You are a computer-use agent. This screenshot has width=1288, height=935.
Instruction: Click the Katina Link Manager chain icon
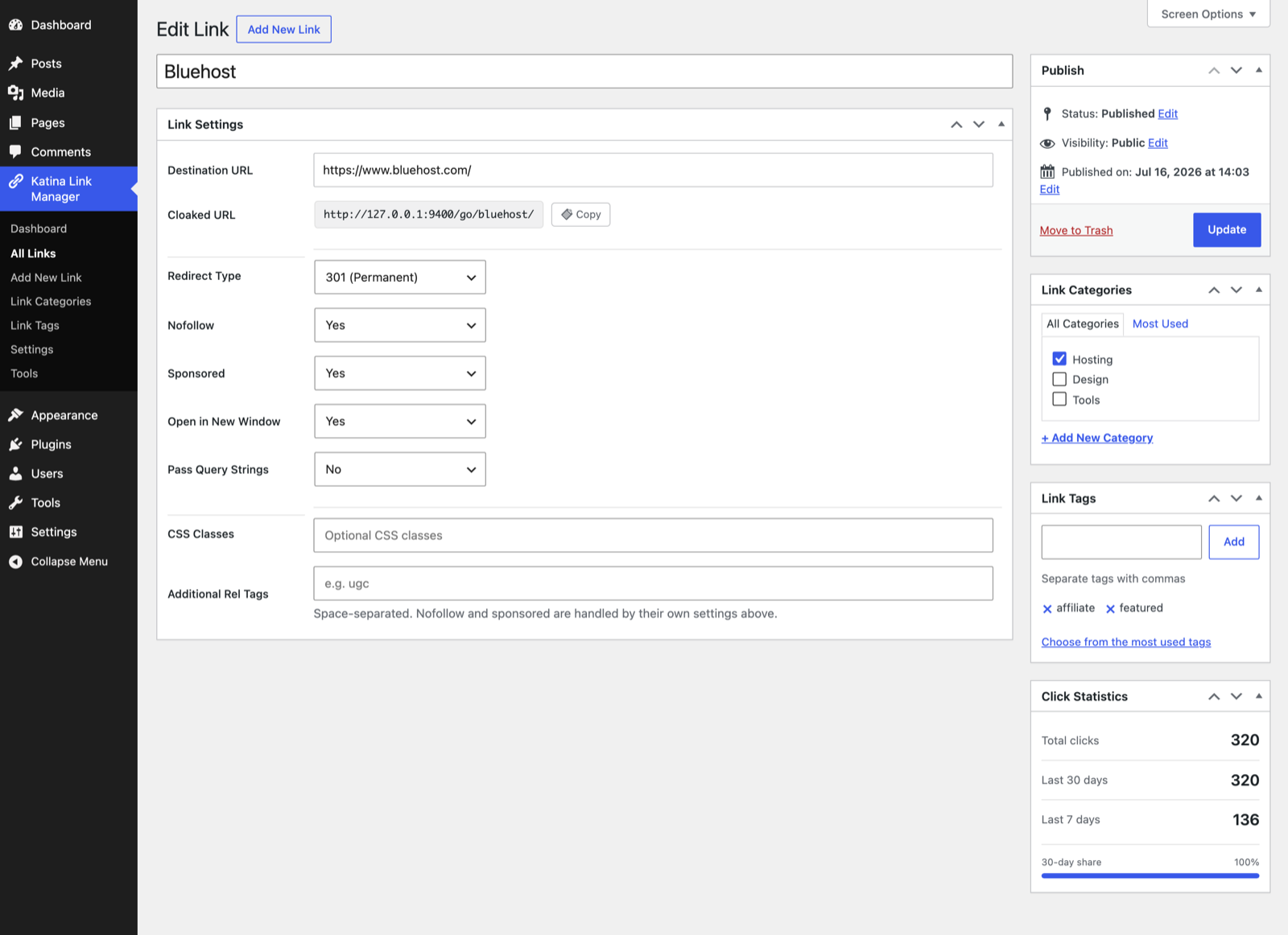pyautogui.click(x=15, y=182)
